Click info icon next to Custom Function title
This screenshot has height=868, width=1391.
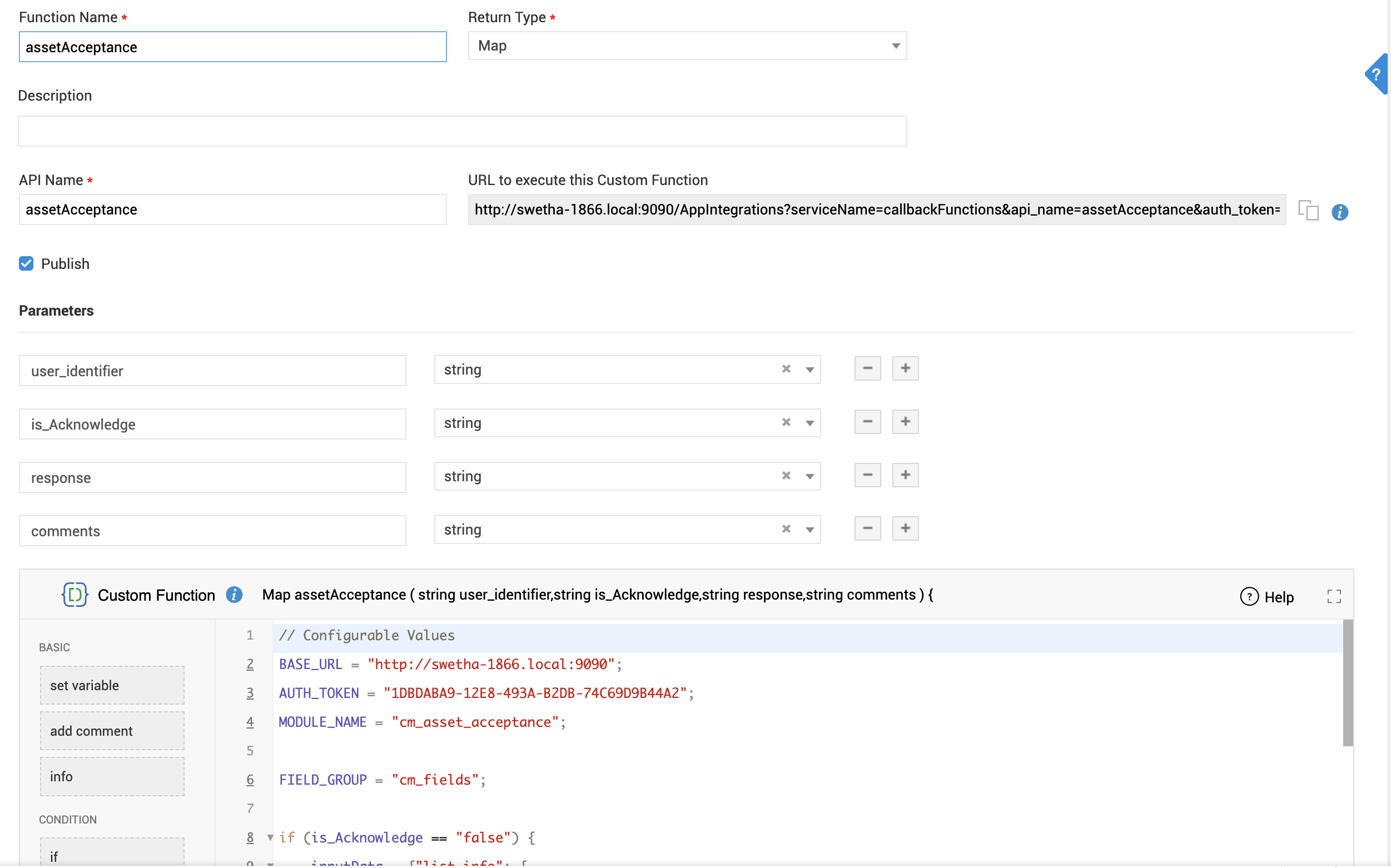coord(234,595)
